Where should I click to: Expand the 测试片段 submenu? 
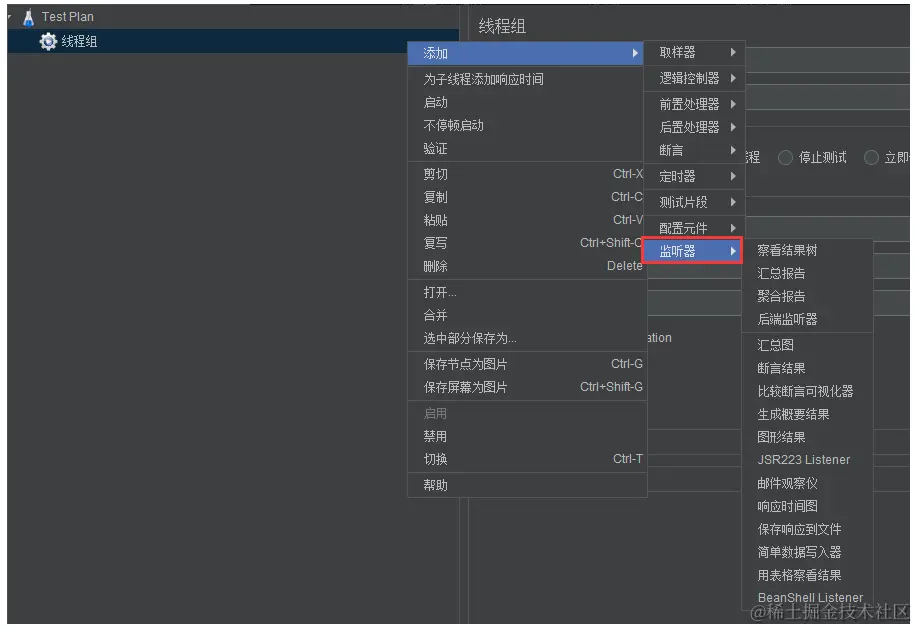[694, 202]
